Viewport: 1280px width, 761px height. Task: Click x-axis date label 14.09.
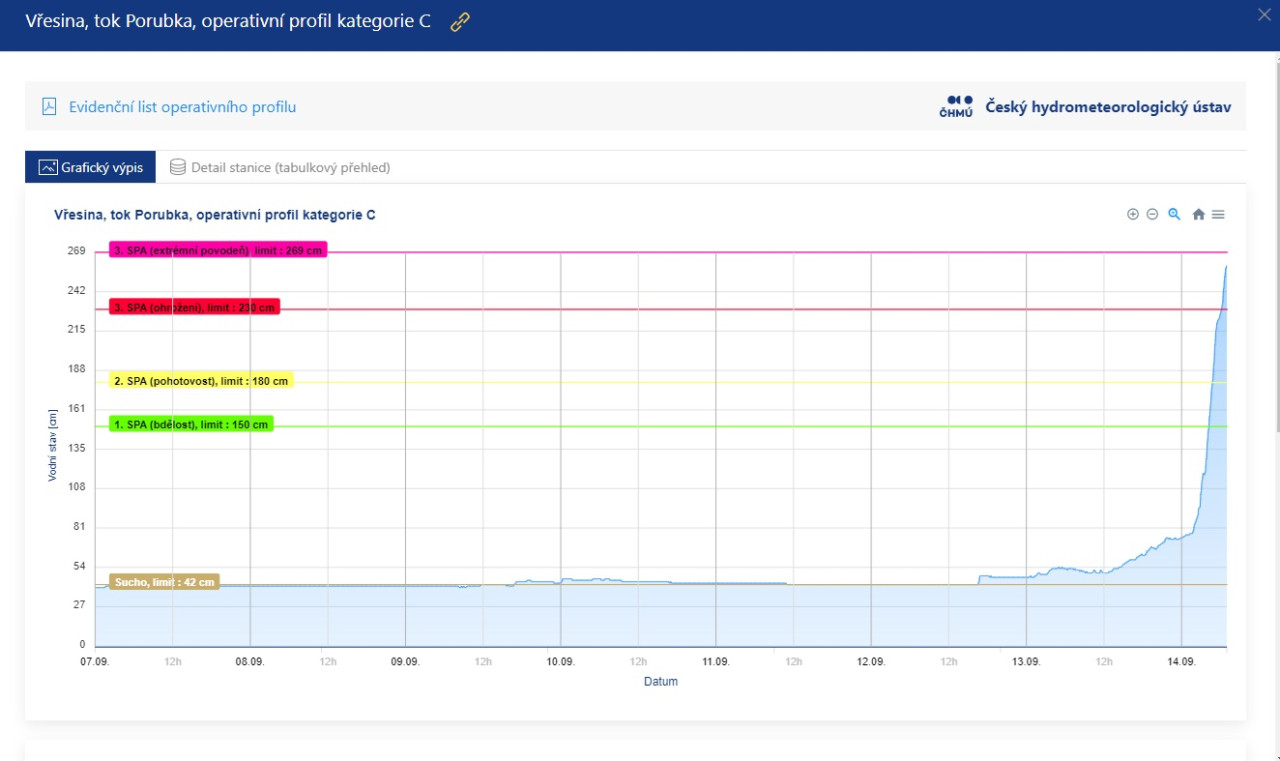tap(1181, 662)
